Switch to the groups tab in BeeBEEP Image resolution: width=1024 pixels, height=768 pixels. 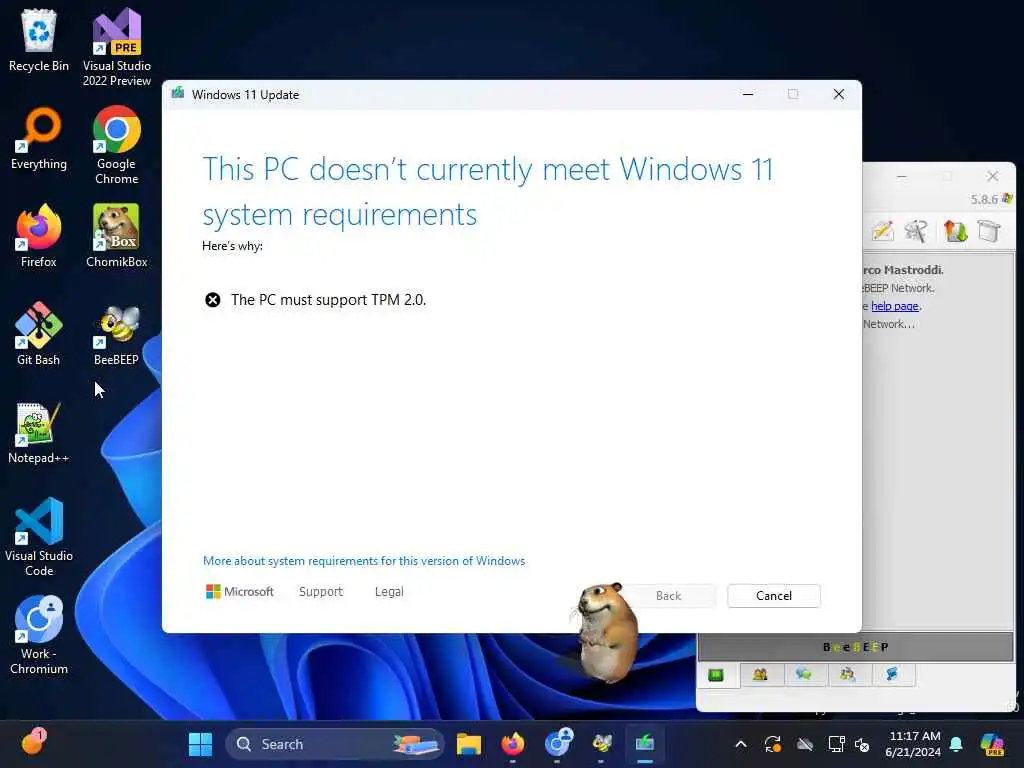(848, 675)
